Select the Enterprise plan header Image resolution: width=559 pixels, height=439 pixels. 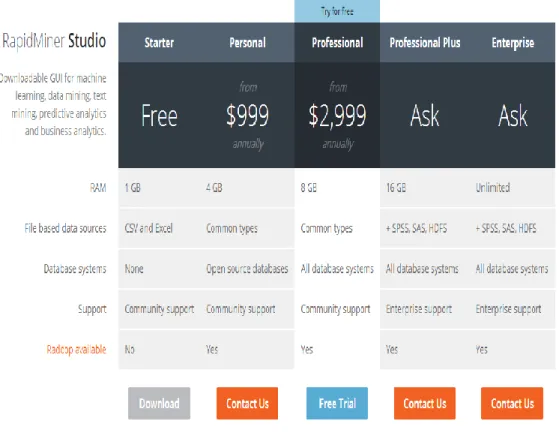pyautogui.click(x=513, y=43)
